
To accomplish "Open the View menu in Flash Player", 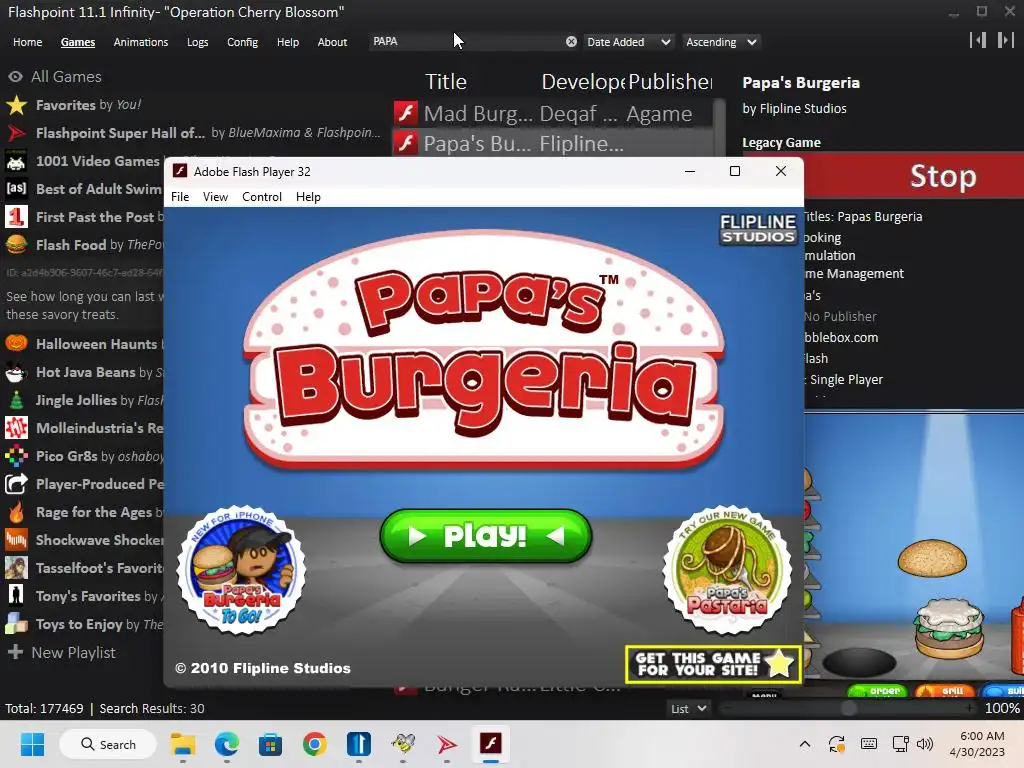I will point(215,197).
